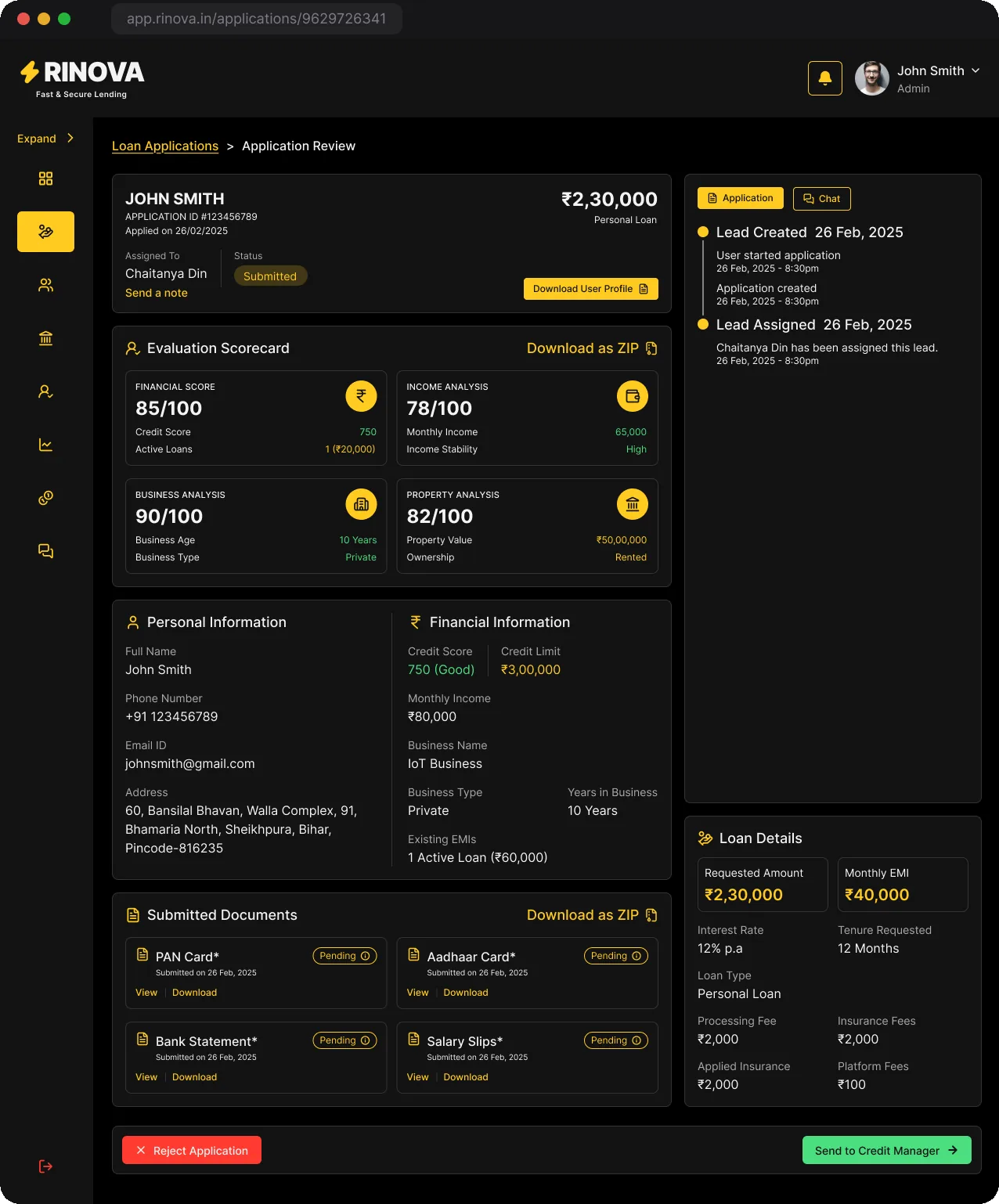Click '1 Active Loan (₹60,000)' text
This screenshot has width=999, height=1204.
click(x=478, y=857)
